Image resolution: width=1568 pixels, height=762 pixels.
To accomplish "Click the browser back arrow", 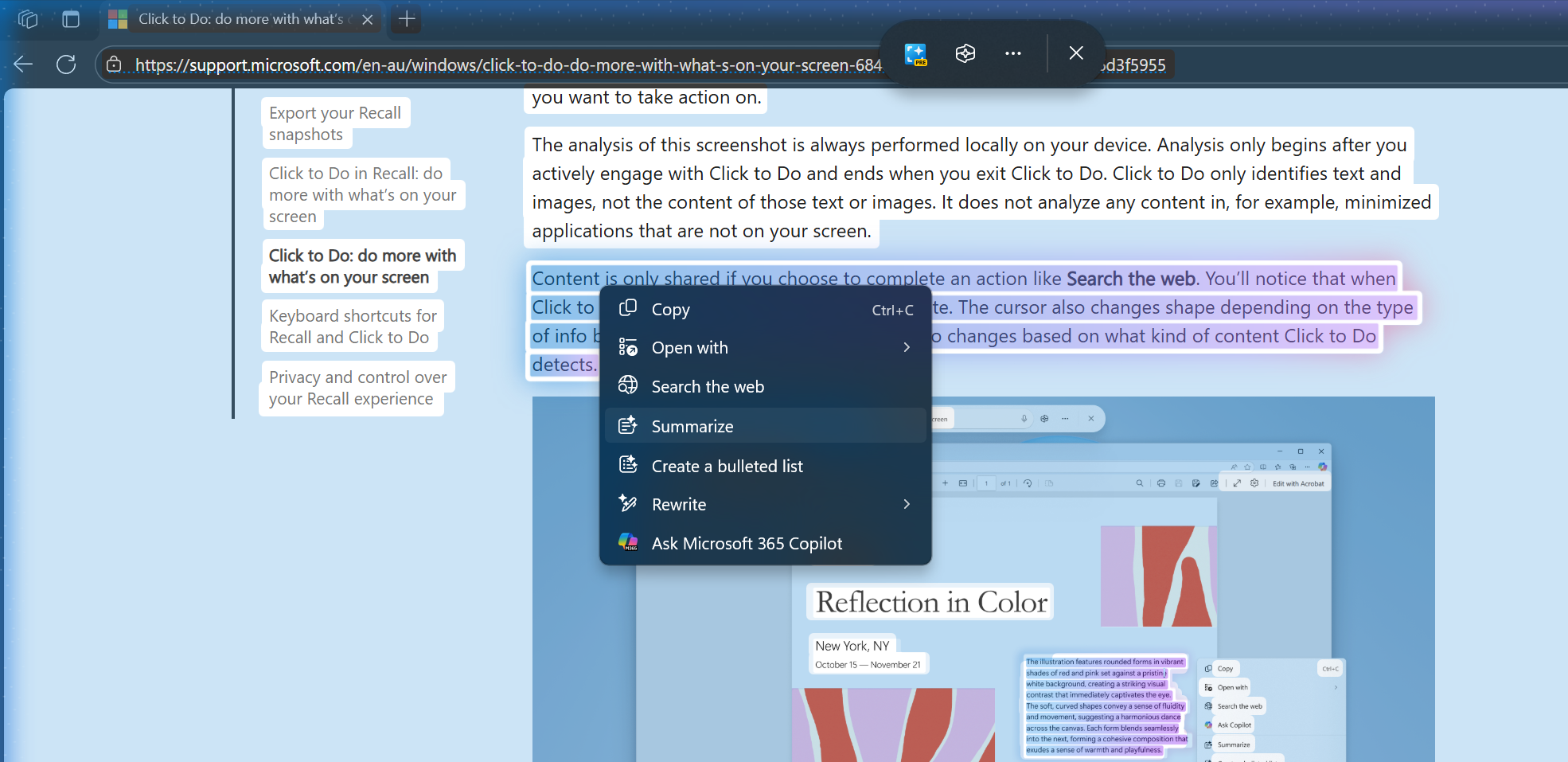I will tap(23, 64).
